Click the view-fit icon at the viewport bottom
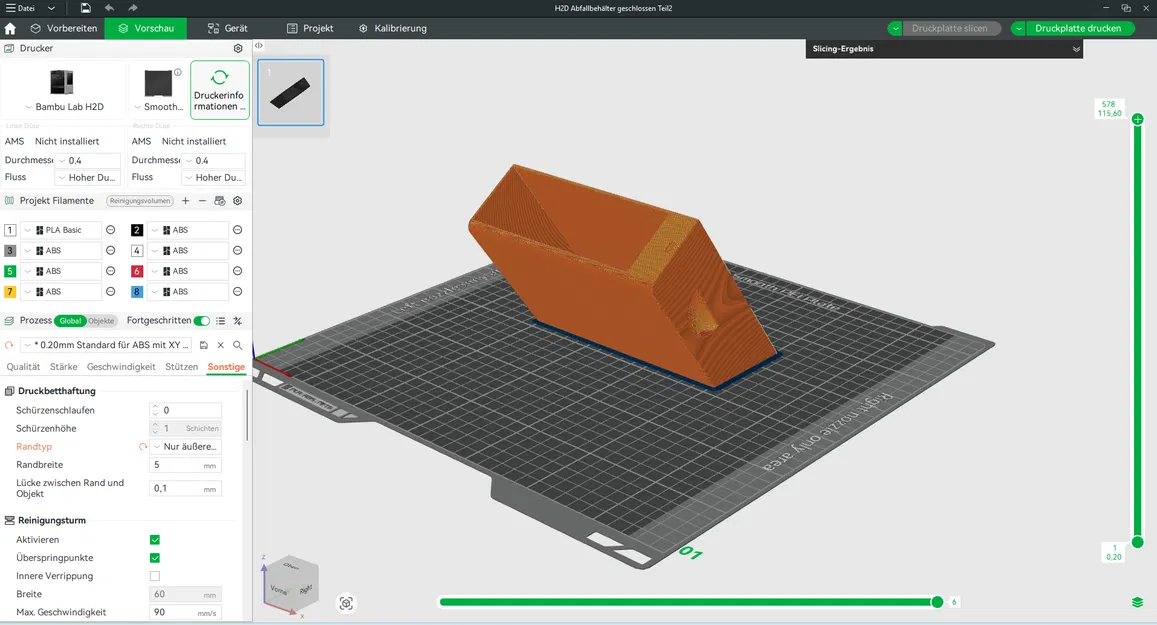Image resolution: width=1157 pixels, height=625 pixels. click(346, 604)
